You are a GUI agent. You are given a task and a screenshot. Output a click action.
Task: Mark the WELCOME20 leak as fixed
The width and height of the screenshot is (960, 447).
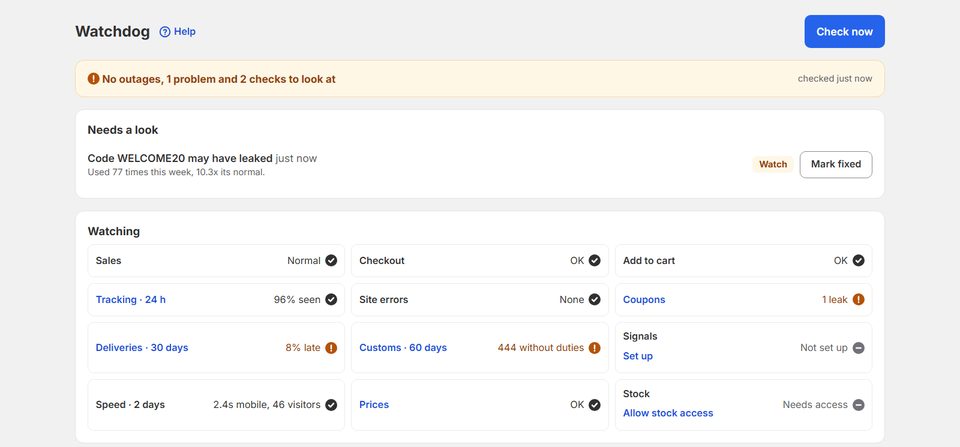click(836, 164)
